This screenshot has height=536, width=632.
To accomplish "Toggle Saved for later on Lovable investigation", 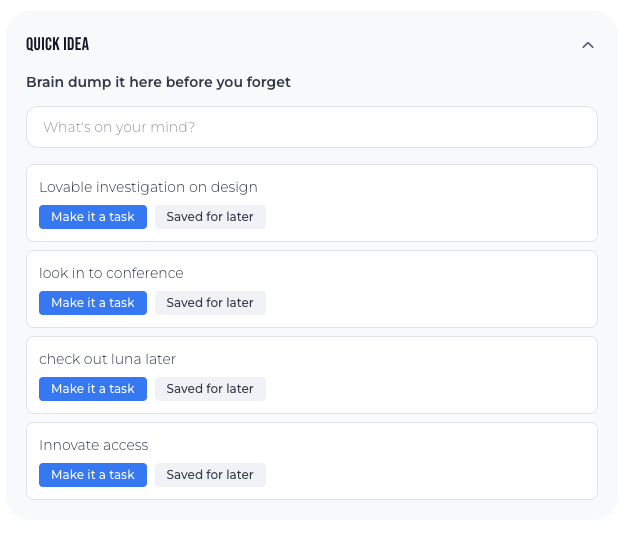I will click(210, 217).
